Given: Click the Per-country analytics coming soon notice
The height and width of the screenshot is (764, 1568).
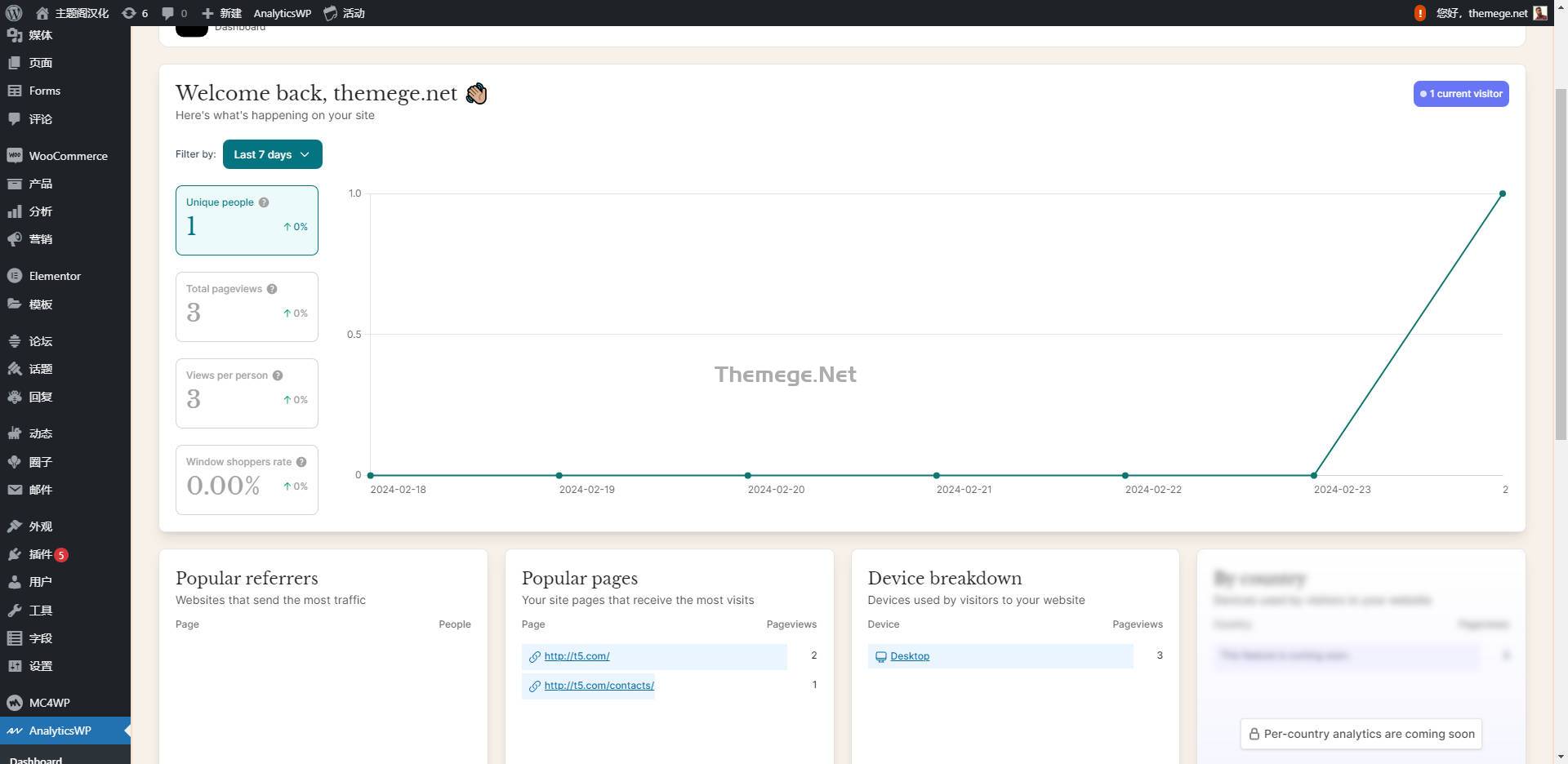Looking at the screenshot, I should point(1361,734).
